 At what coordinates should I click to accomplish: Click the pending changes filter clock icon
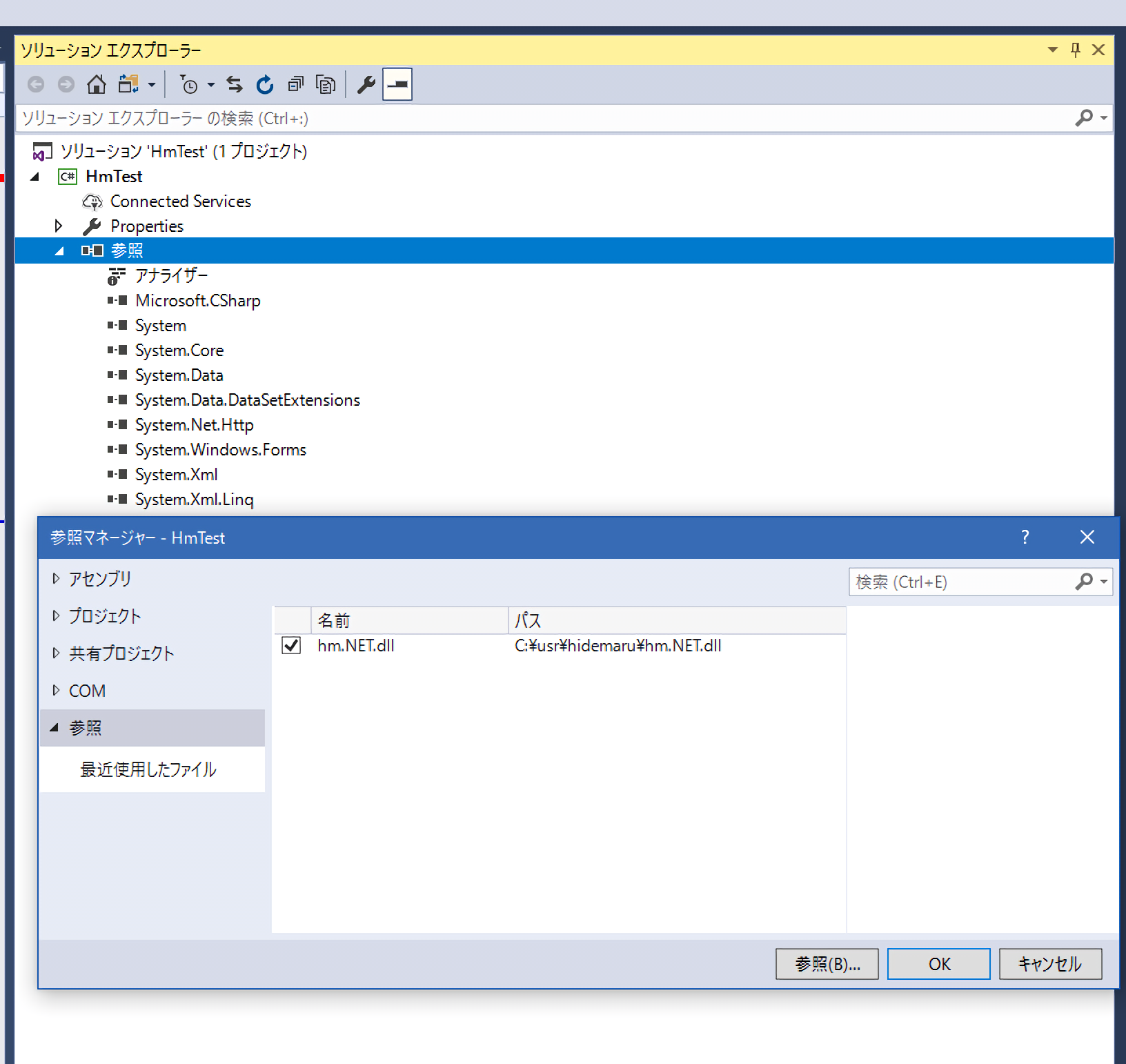click(x=189, y=84)
